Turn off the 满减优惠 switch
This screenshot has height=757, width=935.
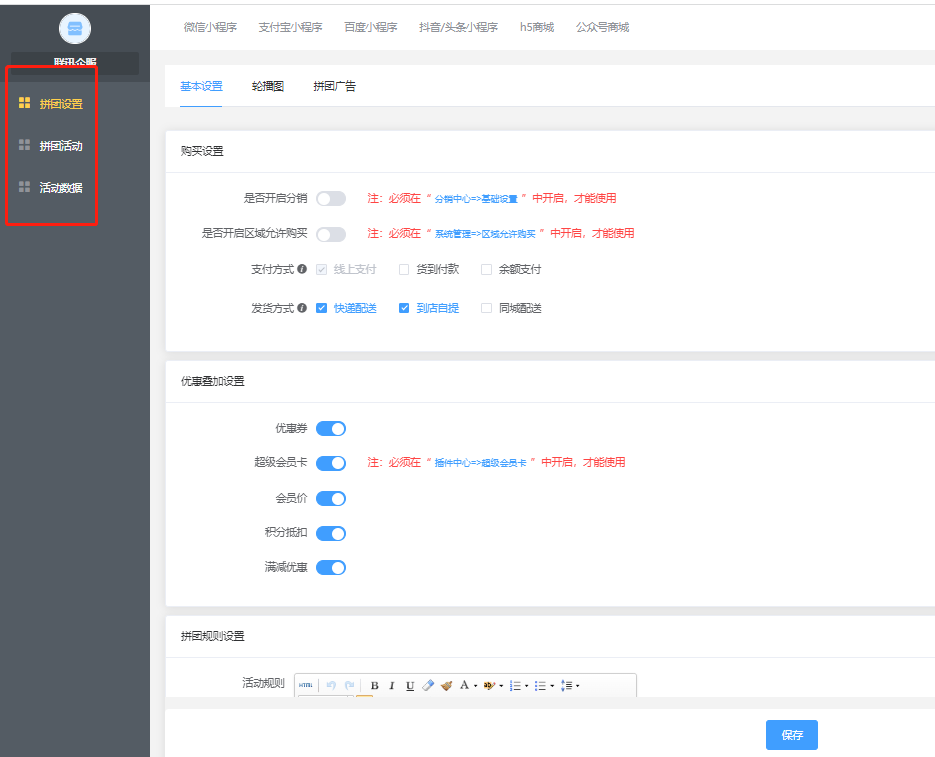click(331, 567)
